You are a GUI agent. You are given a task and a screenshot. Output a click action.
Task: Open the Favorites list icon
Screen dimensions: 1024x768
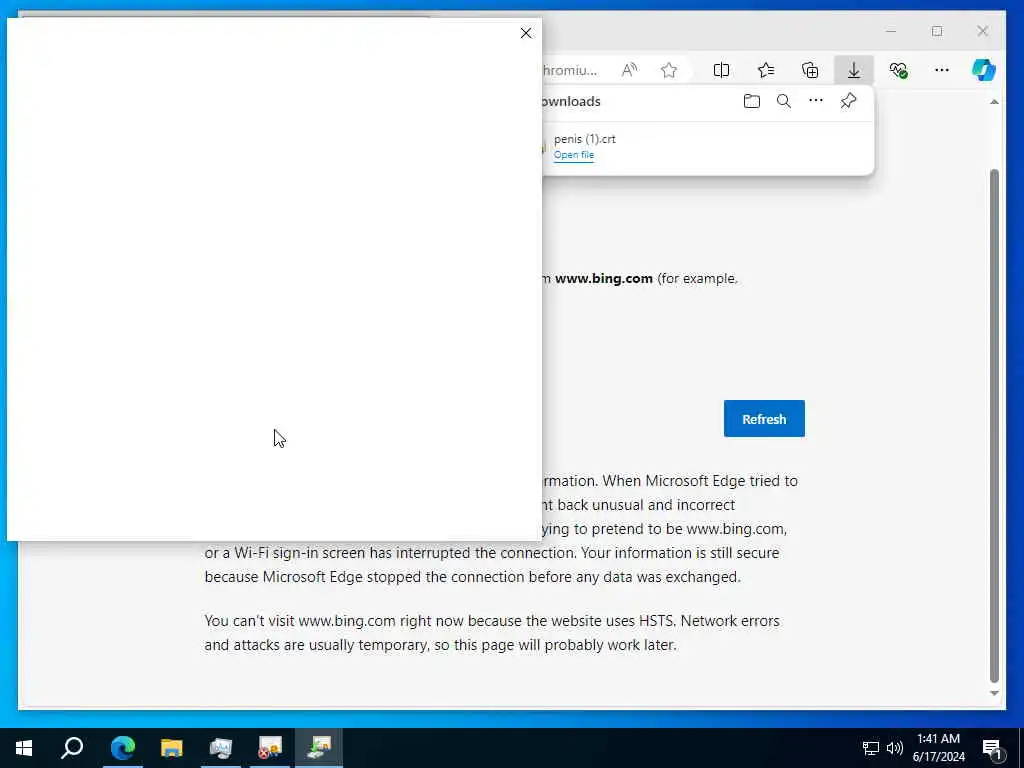coord(766,70)
